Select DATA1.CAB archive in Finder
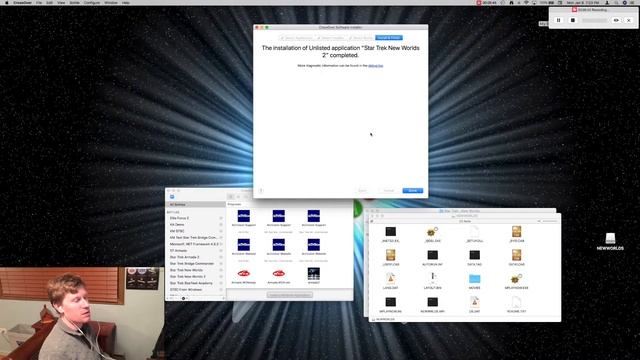640x360 pixels. (516, 257)
